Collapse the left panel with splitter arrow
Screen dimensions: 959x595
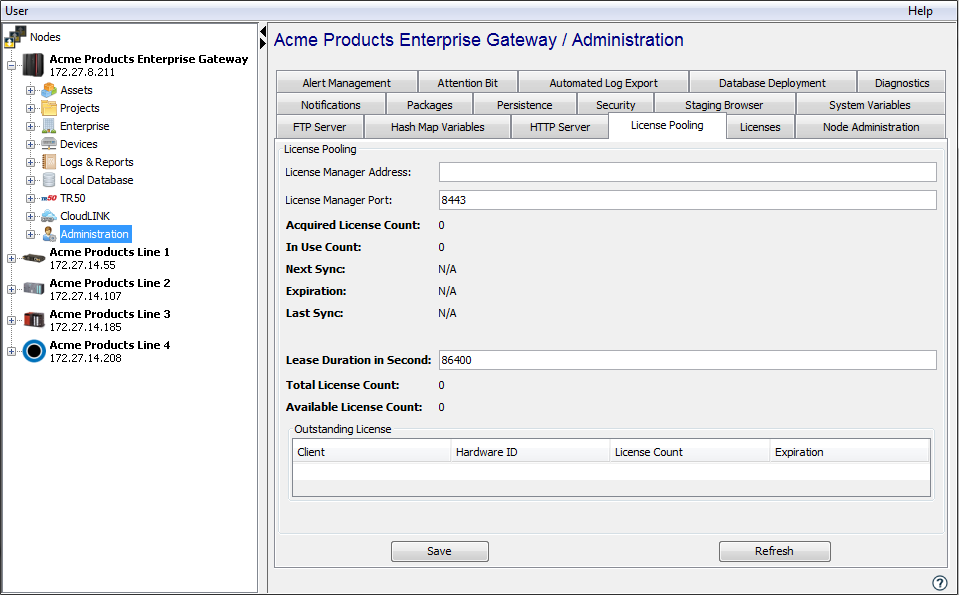[x=263, y=33]
